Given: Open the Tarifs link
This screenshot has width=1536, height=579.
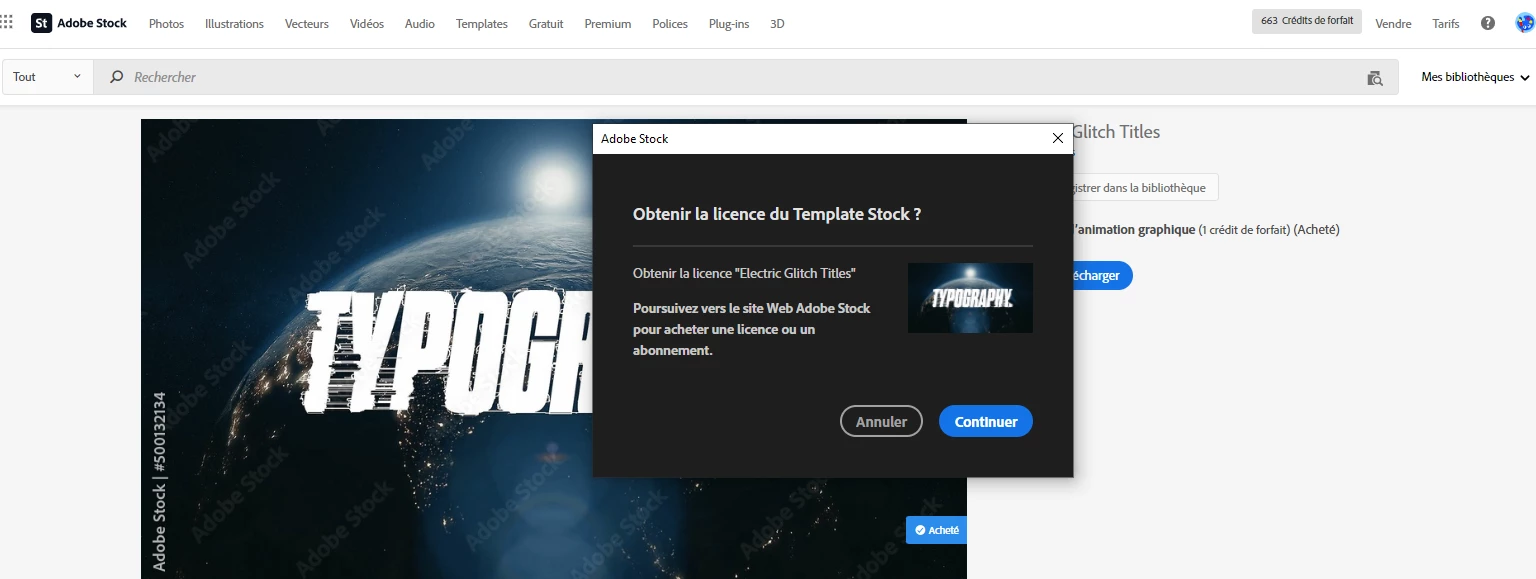Looking at the screenshot, I should coord(1446,24).
